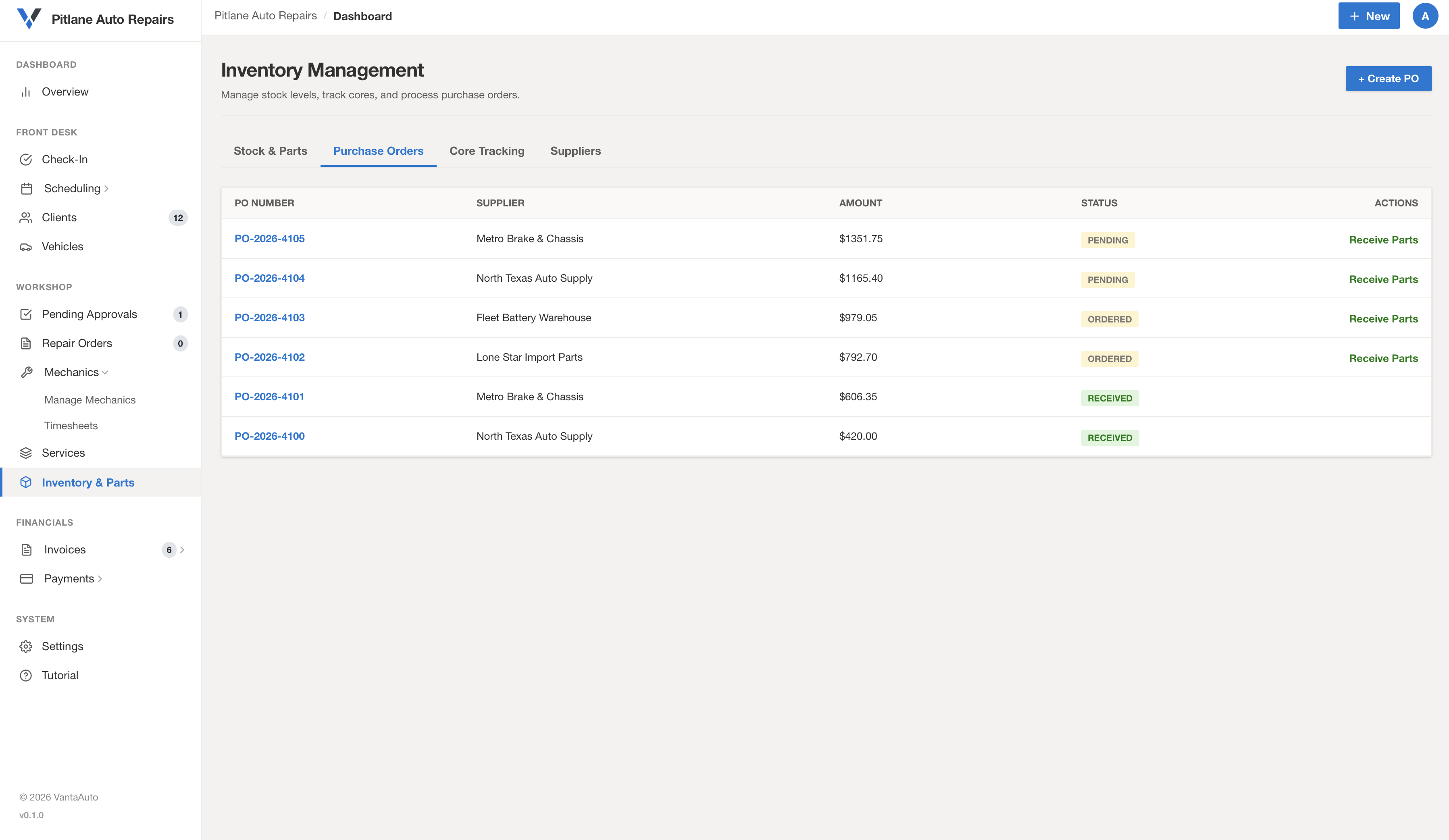
Task: Receive Parts for PO-2026-4104
Action: (x=1383, y=279)
